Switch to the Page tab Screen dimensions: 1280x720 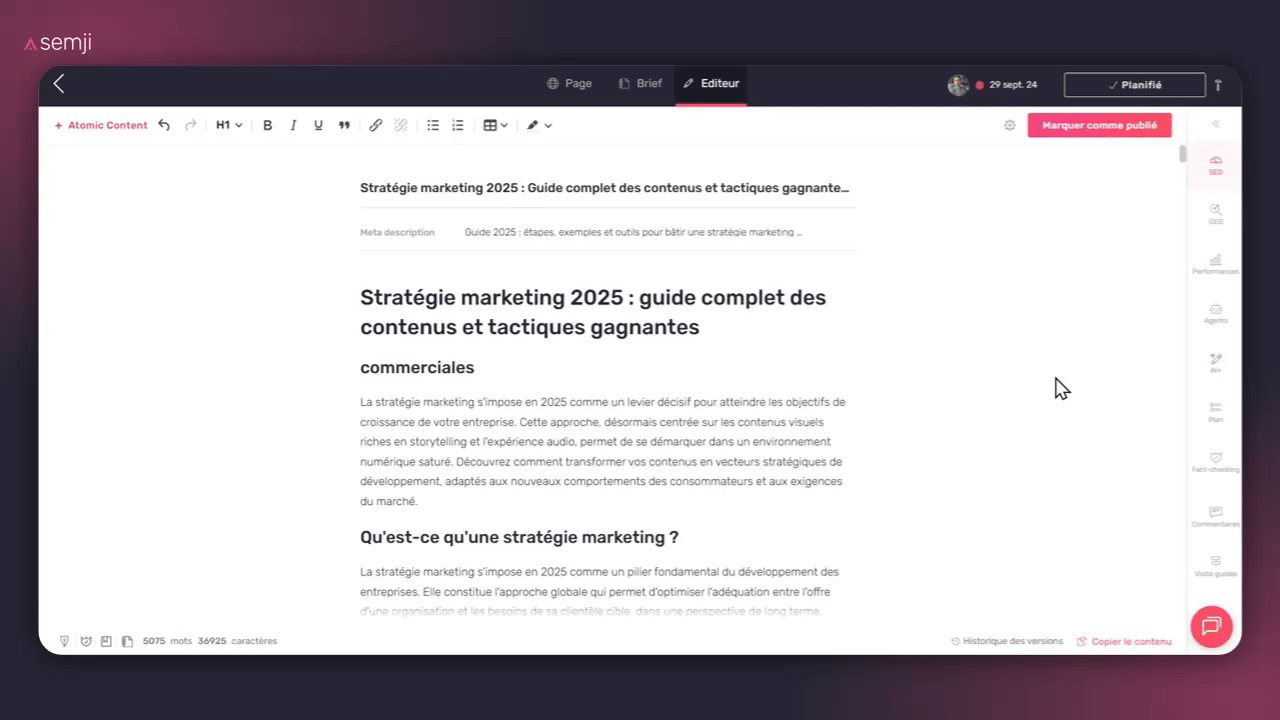tap(569, 84)
